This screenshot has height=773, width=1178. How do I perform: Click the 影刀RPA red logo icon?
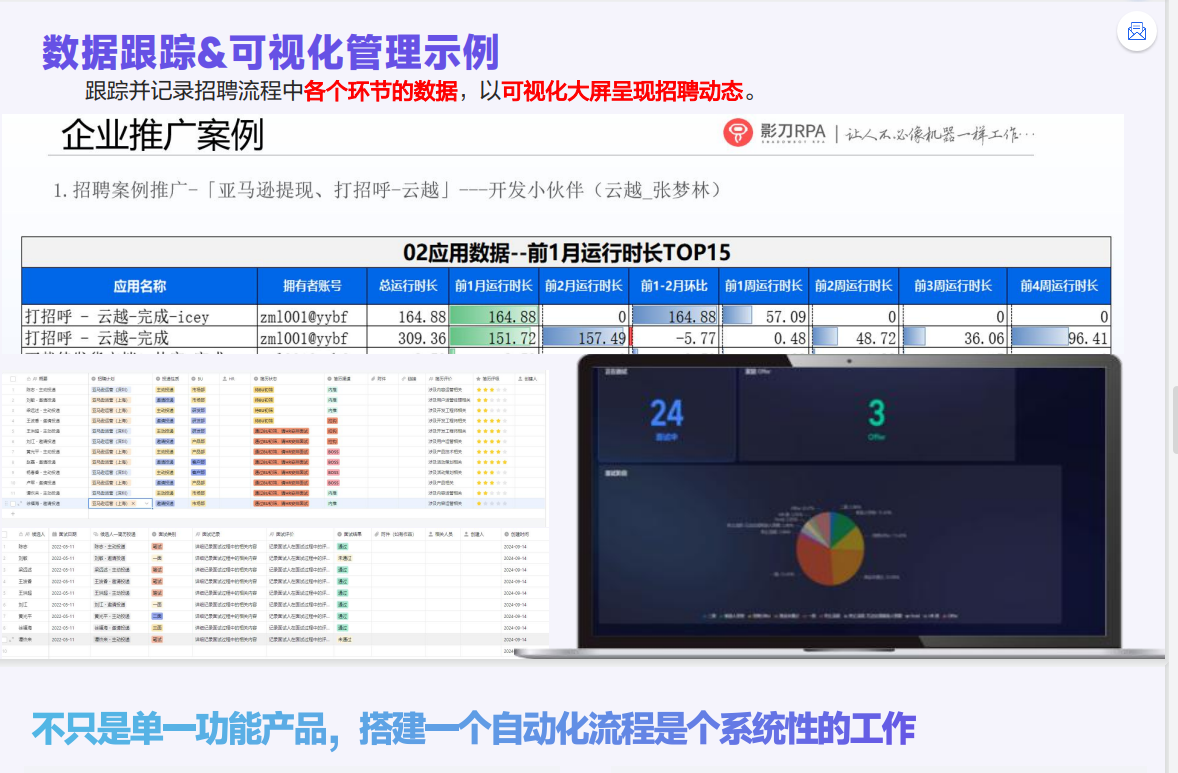737,133
